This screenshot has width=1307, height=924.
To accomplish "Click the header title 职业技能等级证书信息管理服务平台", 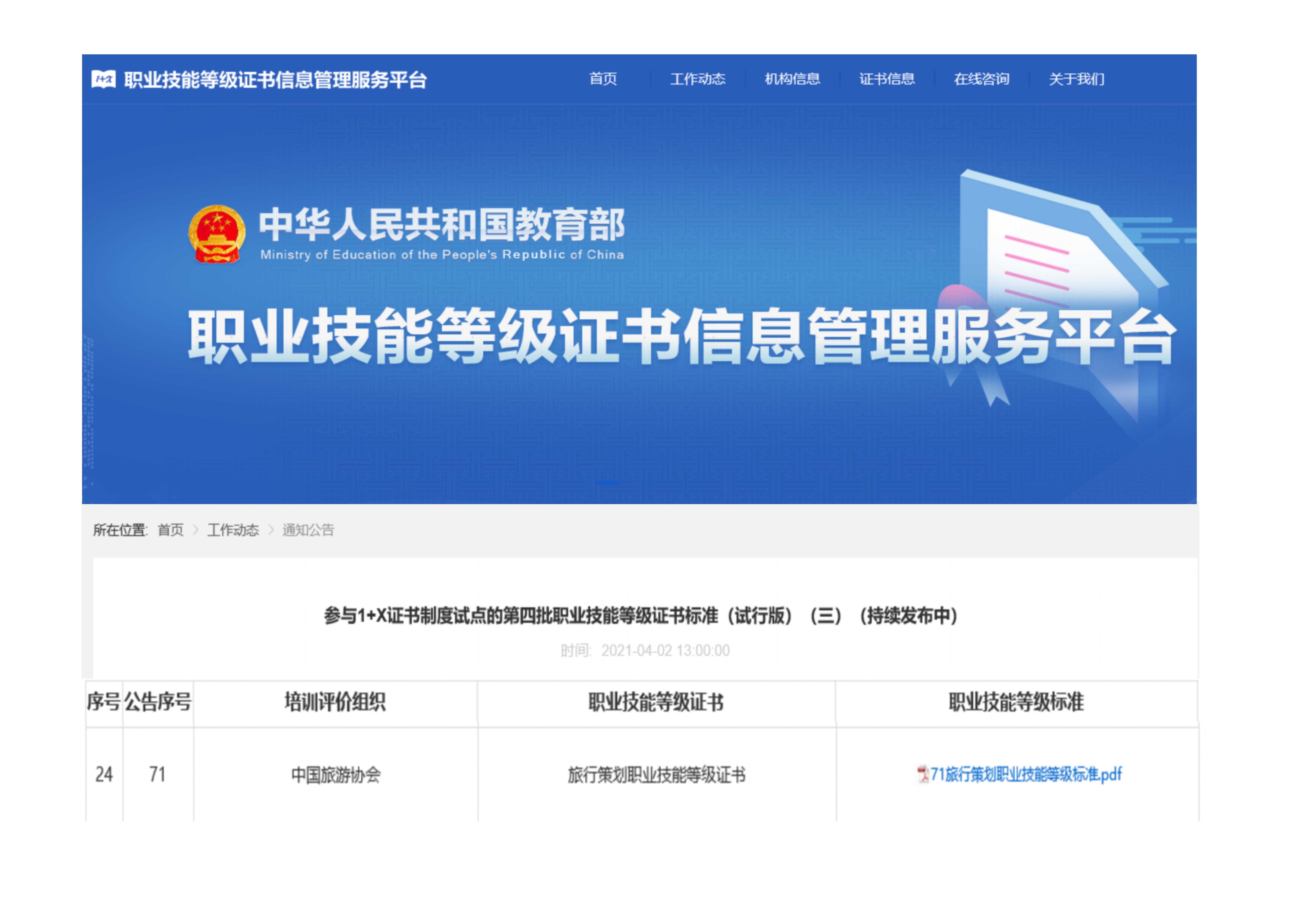I will coord(276,80).
